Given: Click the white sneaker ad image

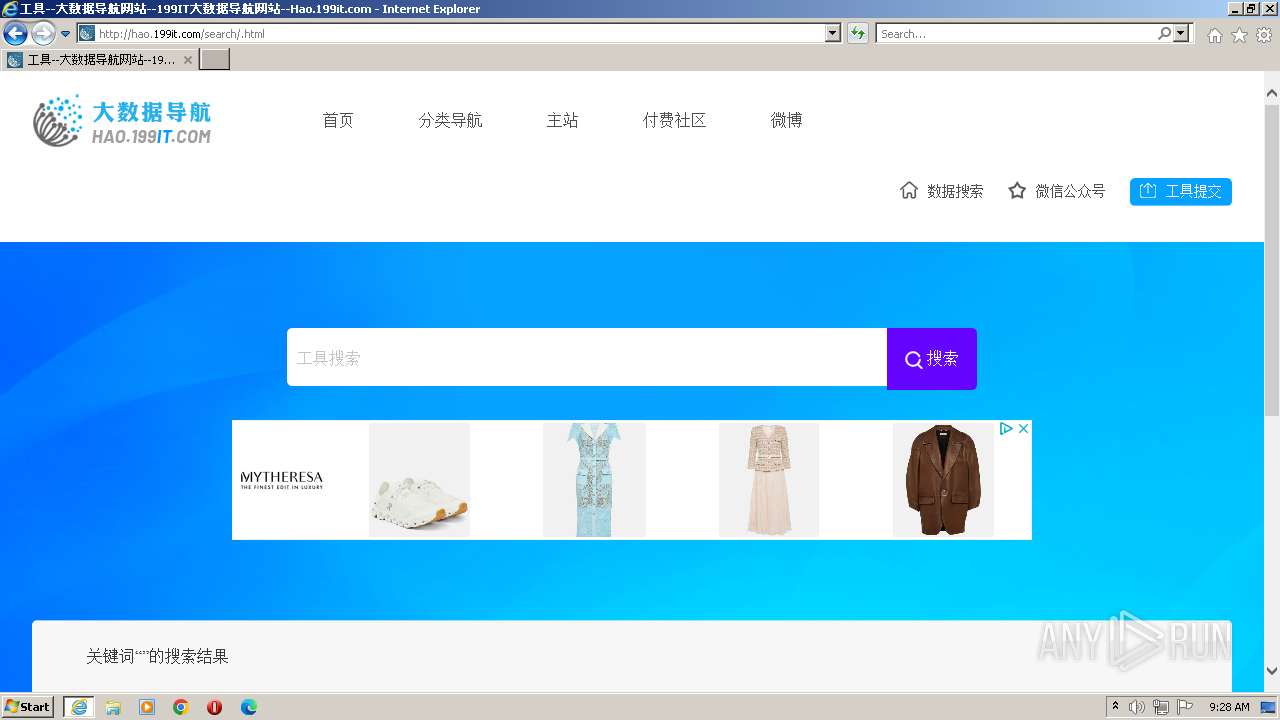Looking at the screenshot, I should point(419,480).
